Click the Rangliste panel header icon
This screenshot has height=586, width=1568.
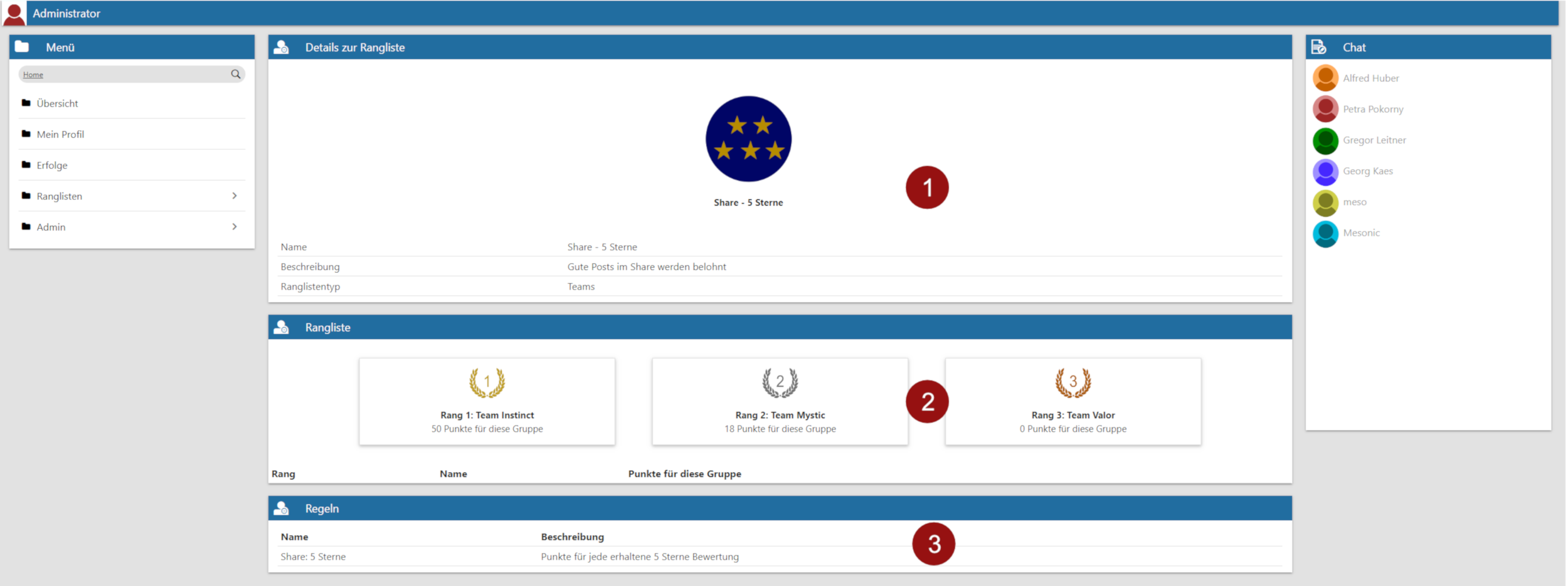coord(281,327)
